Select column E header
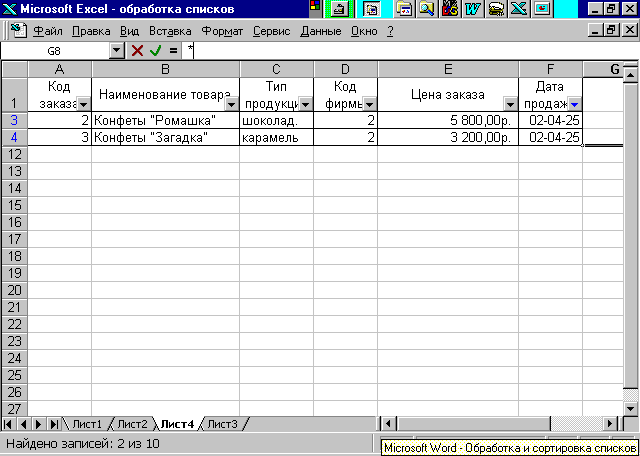Viewport: 640px width, 456px height. (448, 69)
